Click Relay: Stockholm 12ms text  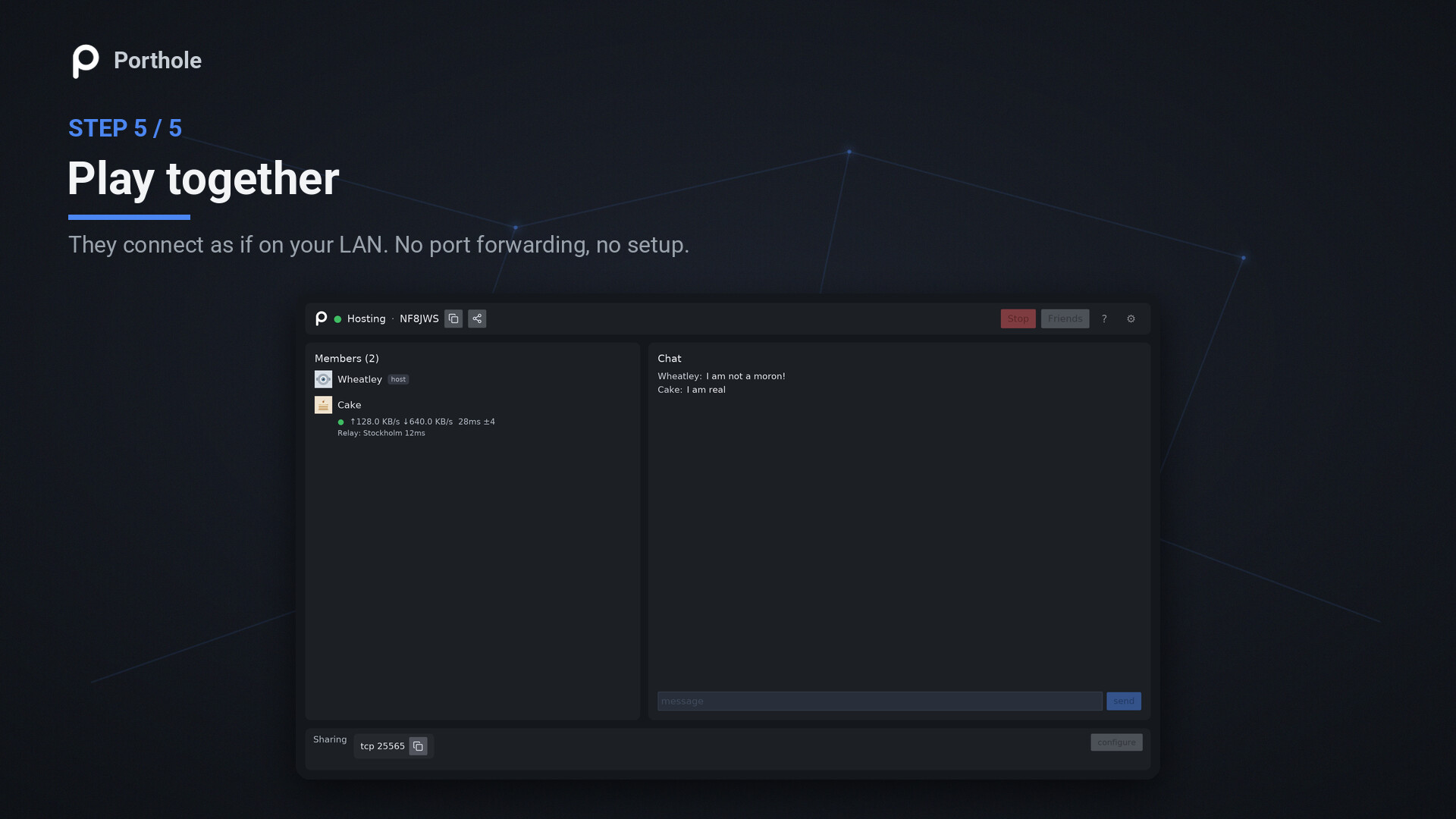[x=381, y=433]
